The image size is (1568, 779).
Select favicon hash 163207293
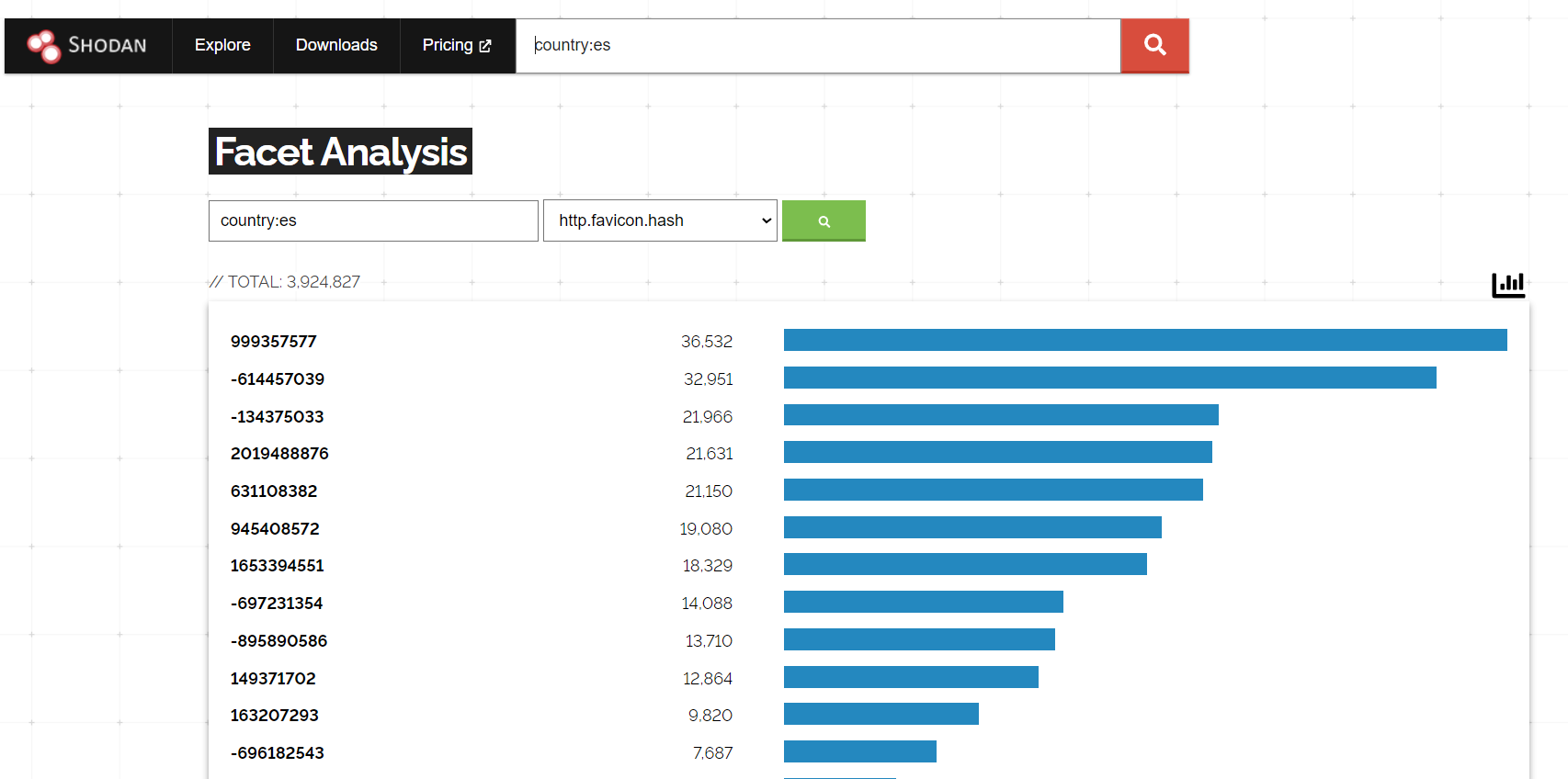point(275,716)
